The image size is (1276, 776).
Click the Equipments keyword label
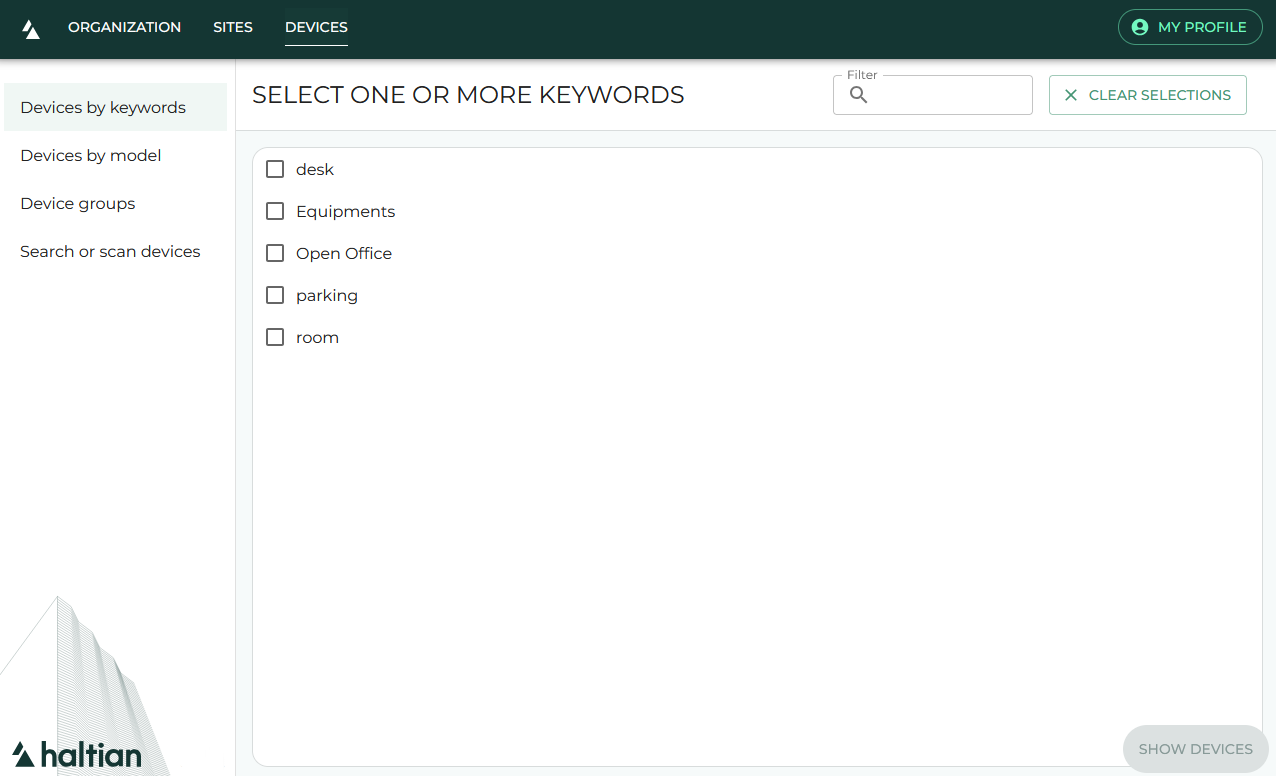pos(345,211)
